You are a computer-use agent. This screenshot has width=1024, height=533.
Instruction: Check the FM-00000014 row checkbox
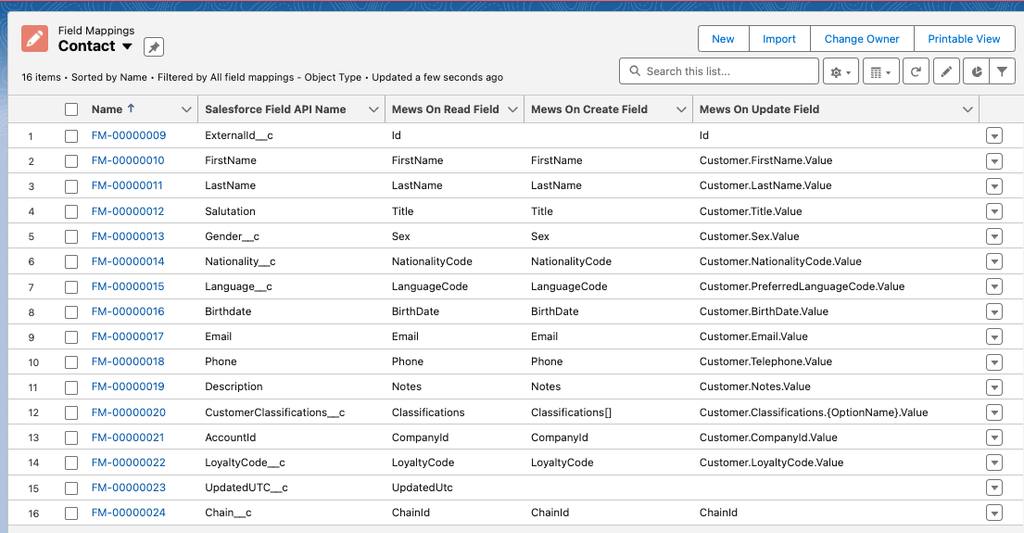[x=71, y=262]
